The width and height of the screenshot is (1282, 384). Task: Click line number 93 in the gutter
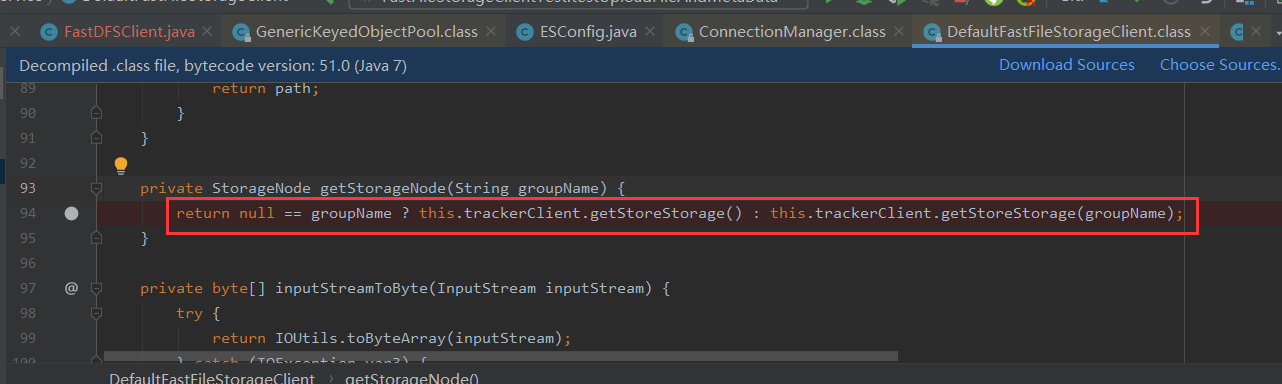coord(28,188)
